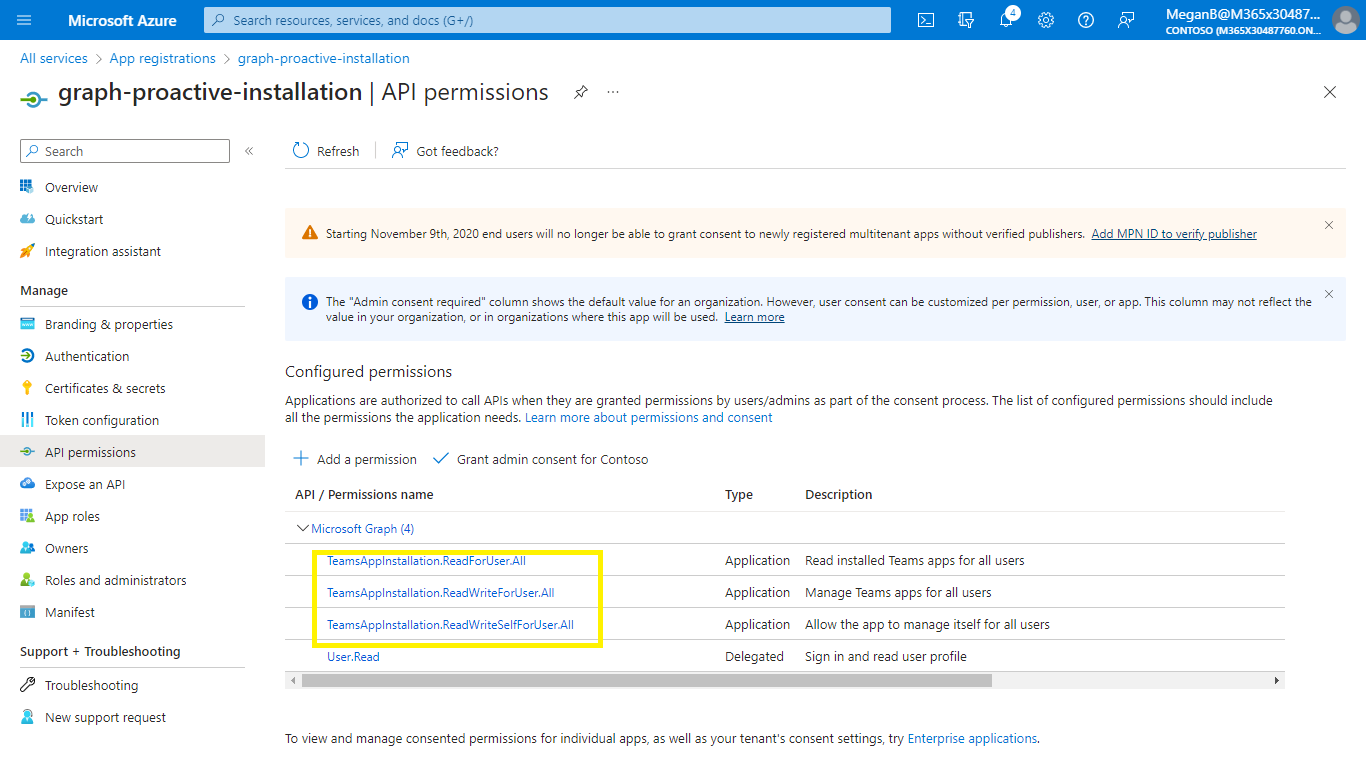Collapse the left navigation with the double chevron
Screen dimensions: 1366x768
point(249,151)
